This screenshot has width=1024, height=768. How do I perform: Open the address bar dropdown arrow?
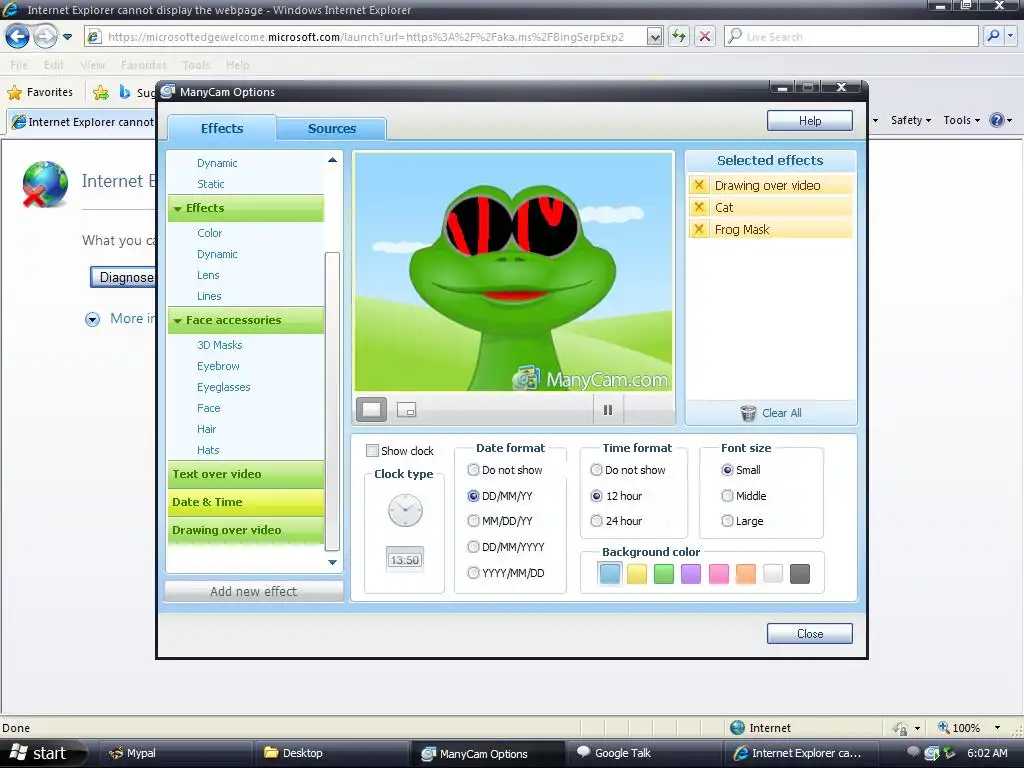click(654, 37)
